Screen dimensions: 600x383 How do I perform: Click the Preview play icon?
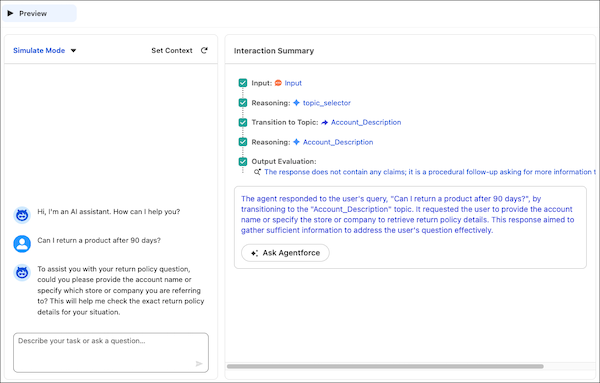(x=10, y=13)
